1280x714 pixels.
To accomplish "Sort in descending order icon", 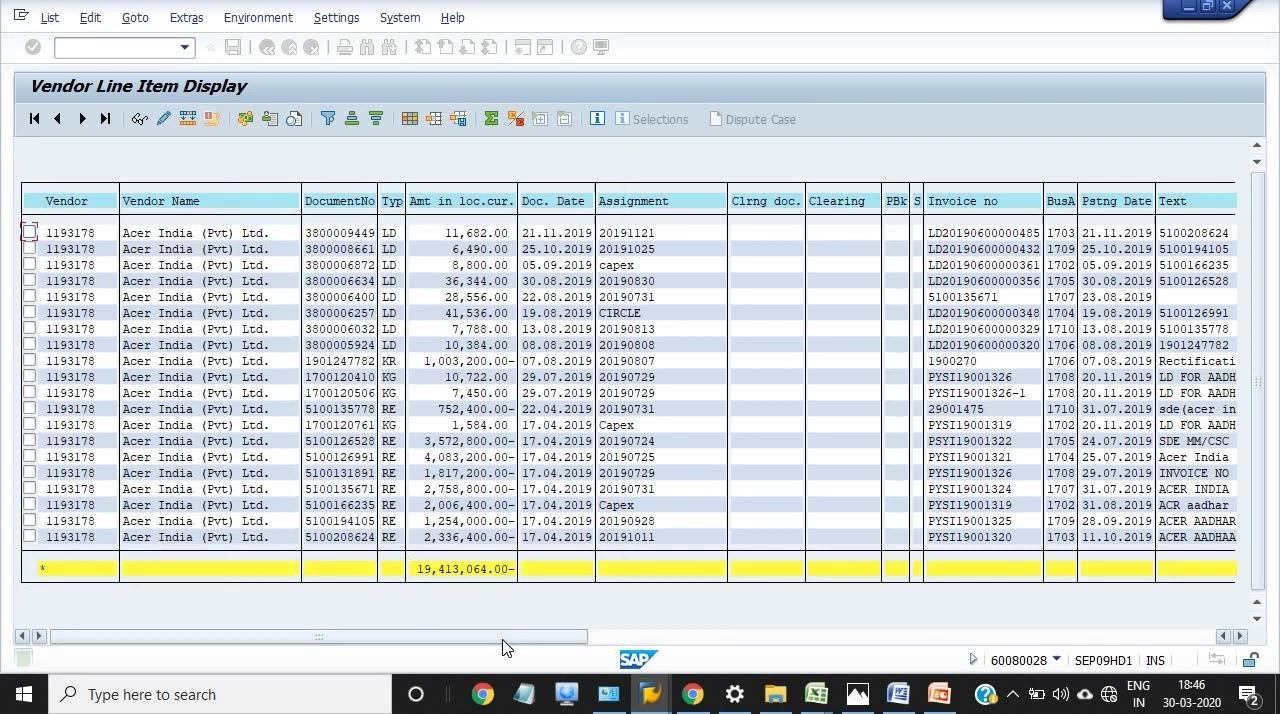I will (376, 119).
